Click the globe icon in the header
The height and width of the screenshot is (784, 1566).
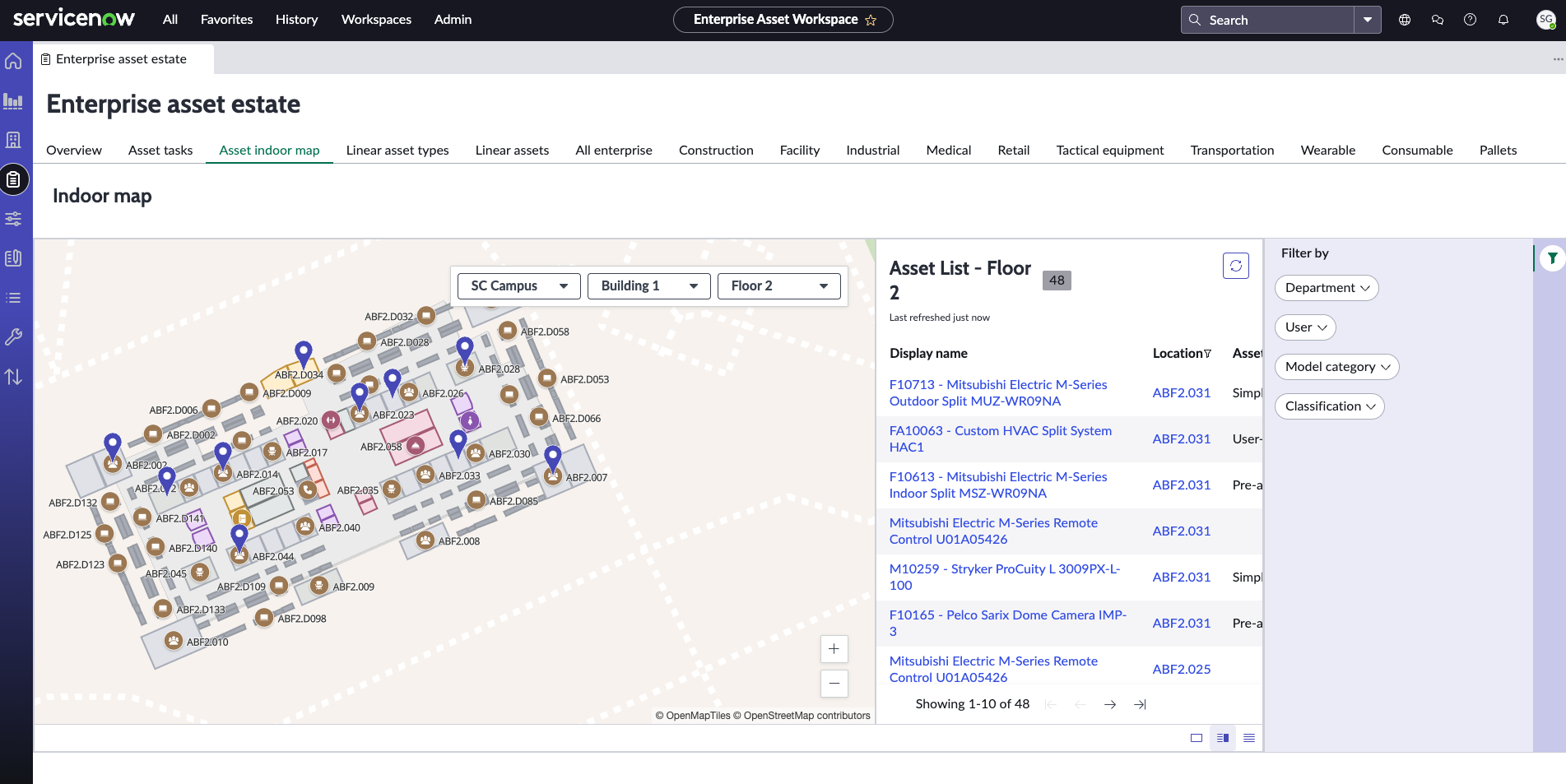(x=1405, y=20)
